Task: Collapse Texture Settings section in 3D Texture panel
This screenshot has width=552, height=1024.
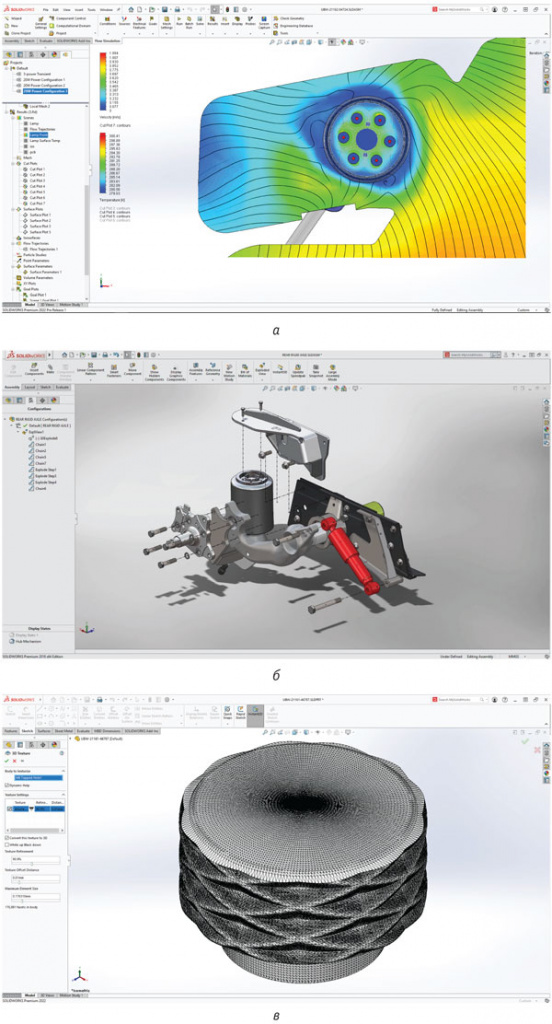Action: coord(63,795)
